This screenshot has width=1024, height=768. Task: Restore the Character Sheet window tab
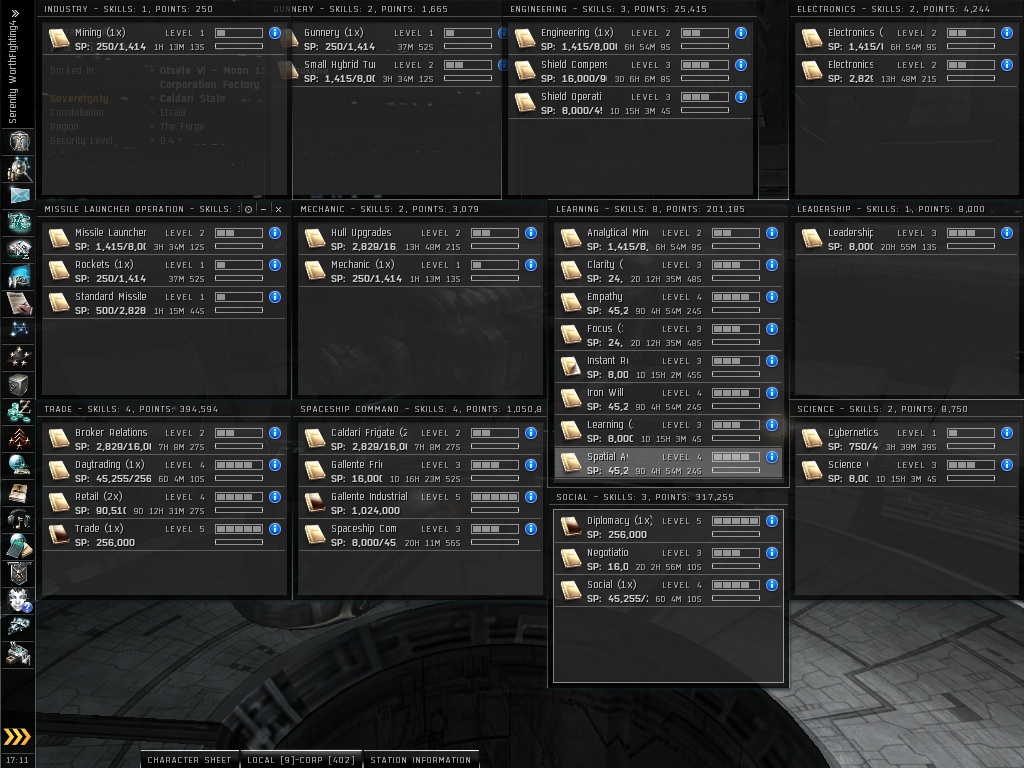click(x=189, y=760)
